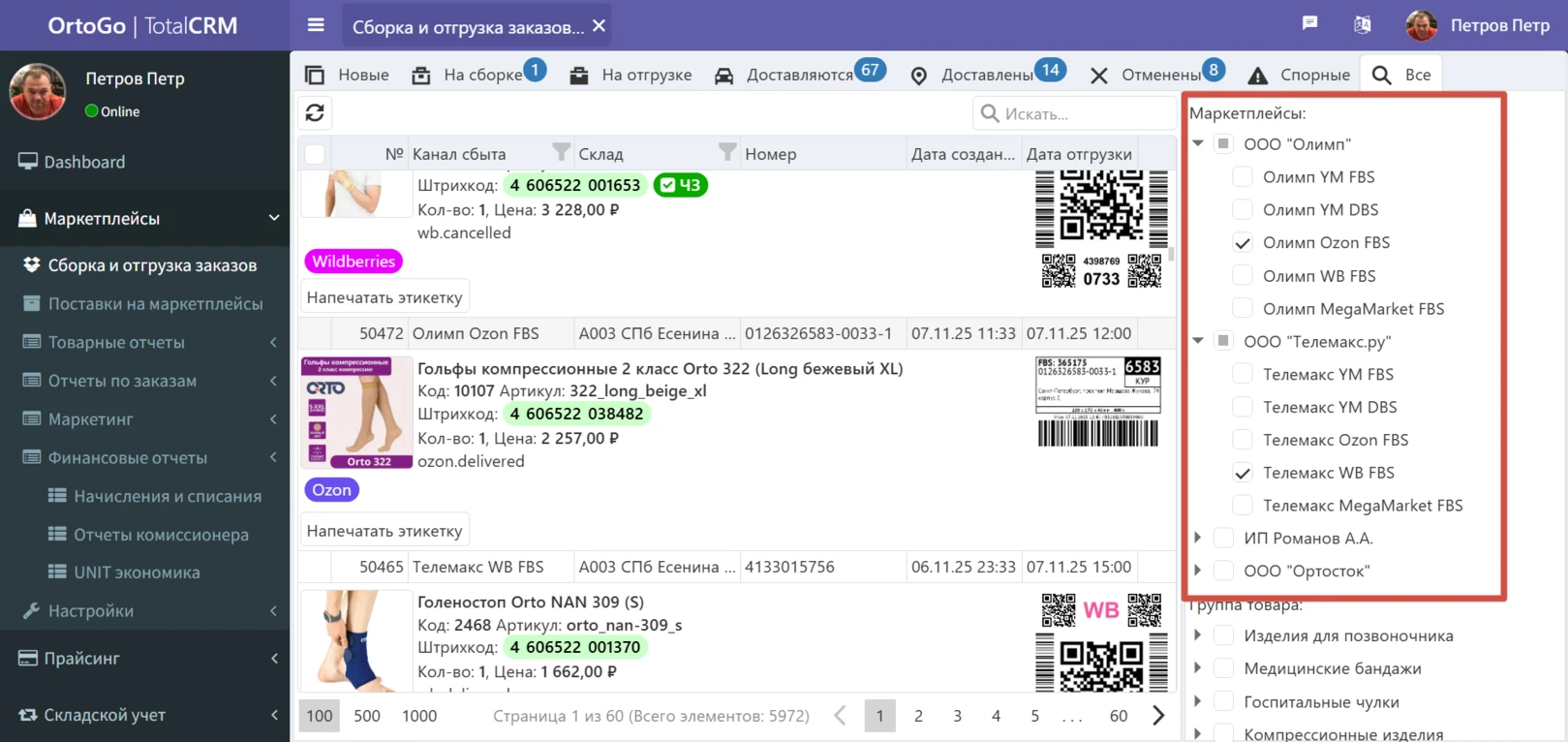Set page size to 500
This screenshot has width=1568, height=742.
point(367,716)
